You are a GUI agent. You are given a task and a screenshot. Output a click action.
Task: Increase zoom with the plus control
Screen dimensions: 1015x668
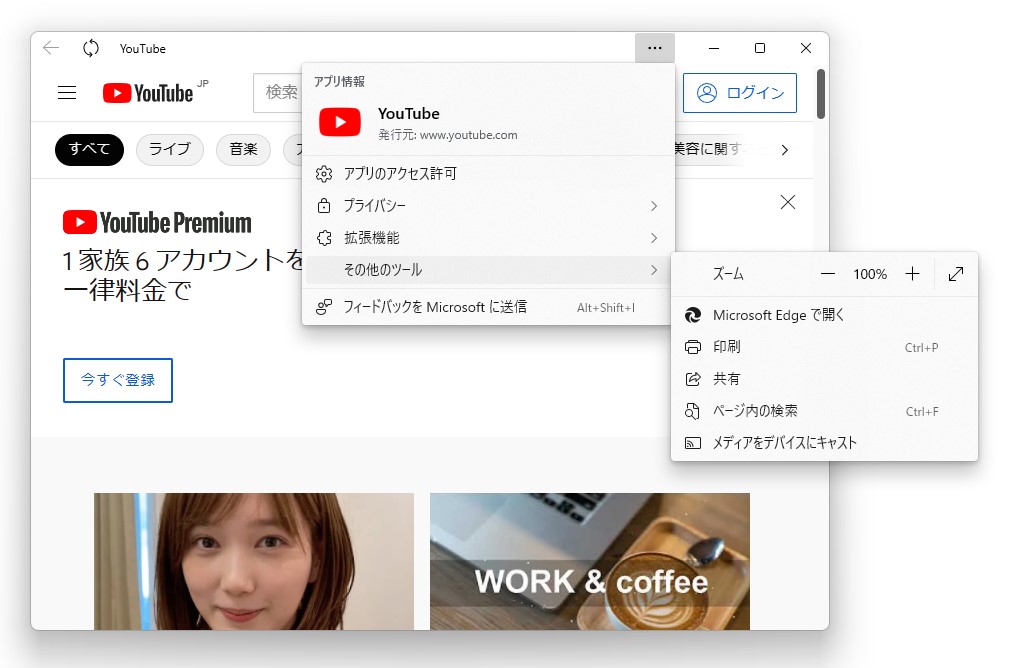coord(912,273)
